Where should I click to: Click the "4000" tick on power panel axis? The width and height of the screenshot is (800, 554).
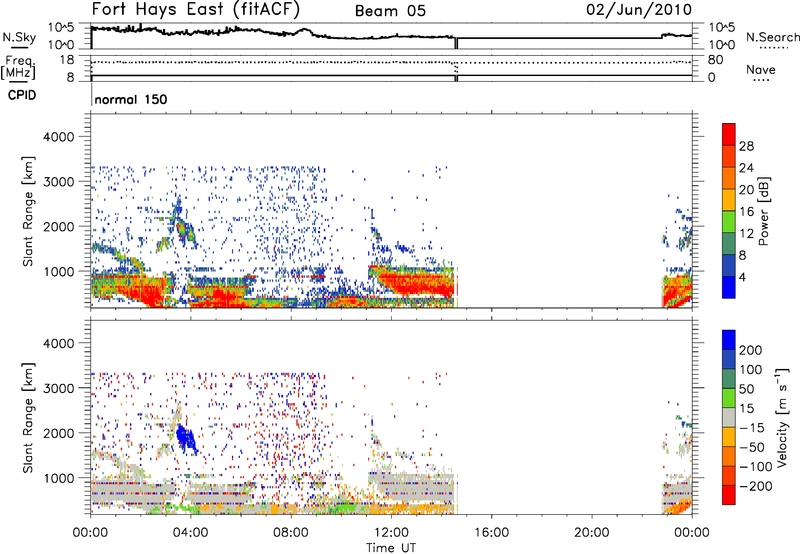tap(58, 137)
